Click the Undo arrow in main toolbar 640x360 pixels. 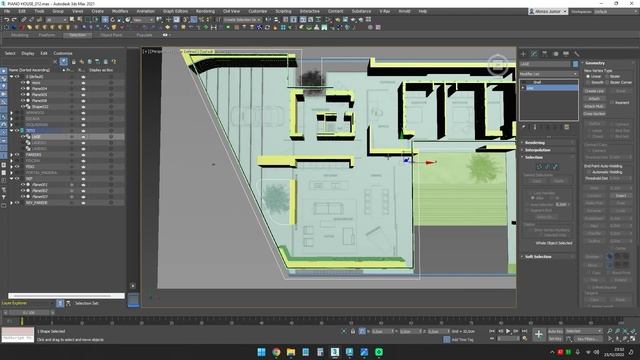(6, 20)
